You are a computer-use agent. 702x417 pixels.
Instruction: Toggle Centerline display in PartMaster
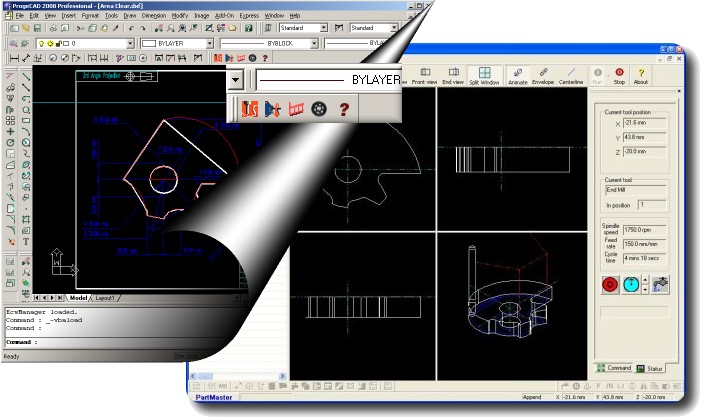click(x=571, y=76)
